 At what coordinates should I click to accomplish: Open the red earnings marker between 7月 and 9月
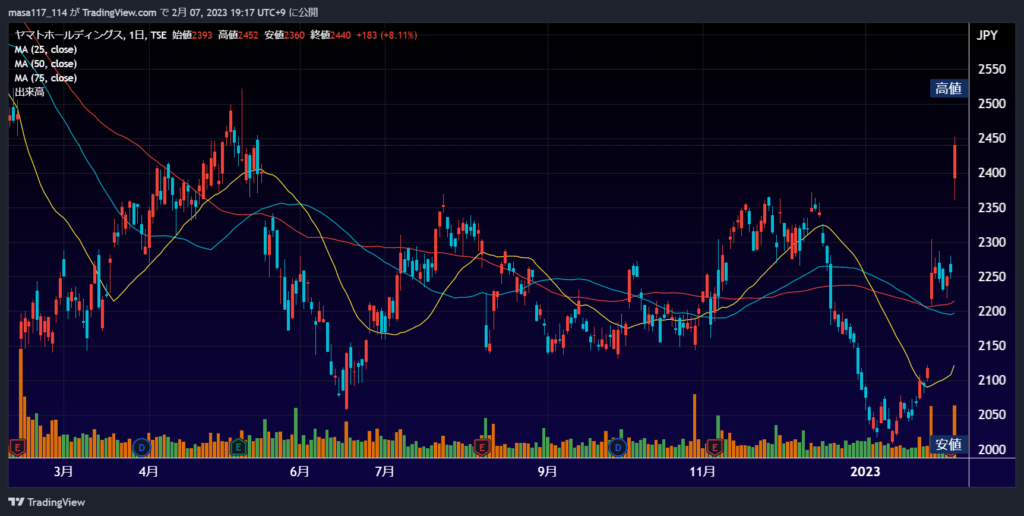[482, 447]
